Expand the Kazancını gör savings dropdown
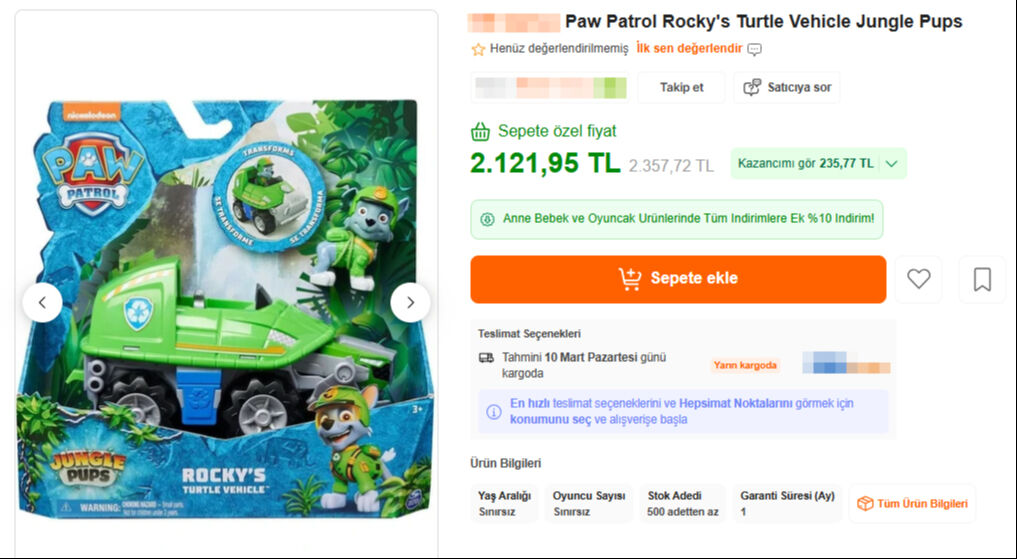The height and width of the screenshot is (559, 1017). (891, 163)
